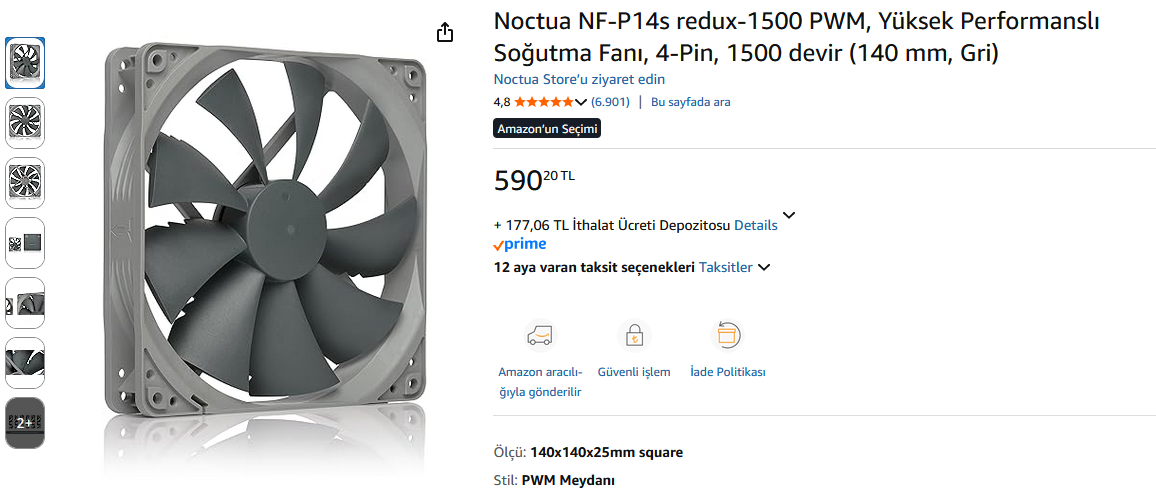Screen dimensions: 1156x492
Task: Select the third fan thumbnail
Action: [x=25, y=183]
